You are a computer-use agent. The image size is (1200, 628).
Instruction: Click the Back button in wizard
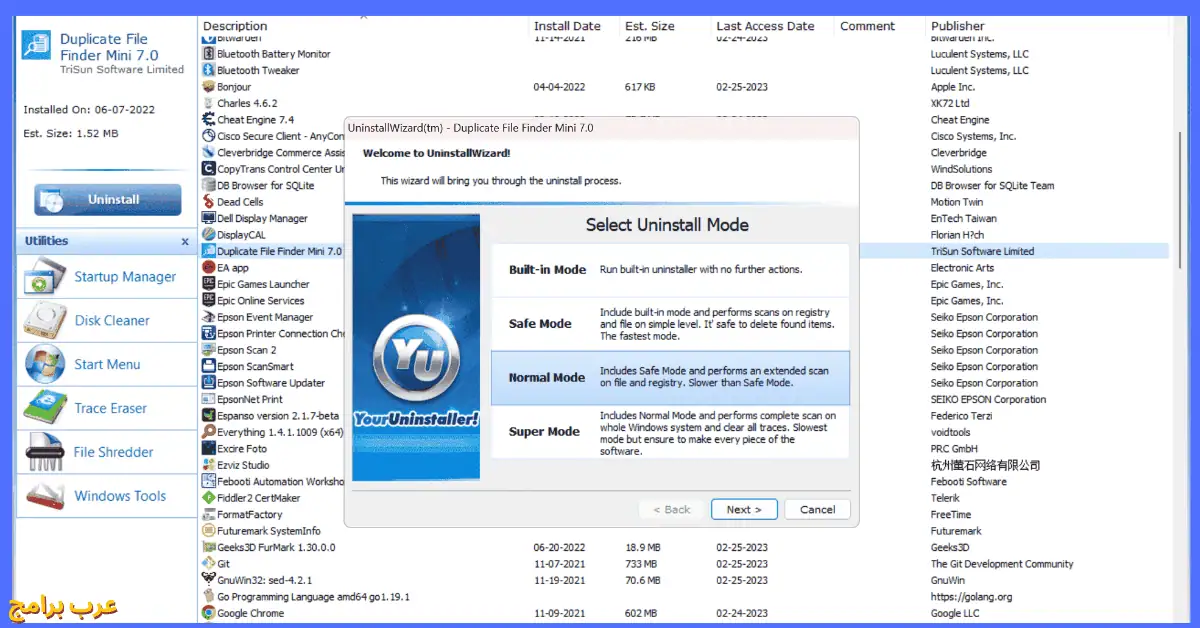click(x=672, y=509)
